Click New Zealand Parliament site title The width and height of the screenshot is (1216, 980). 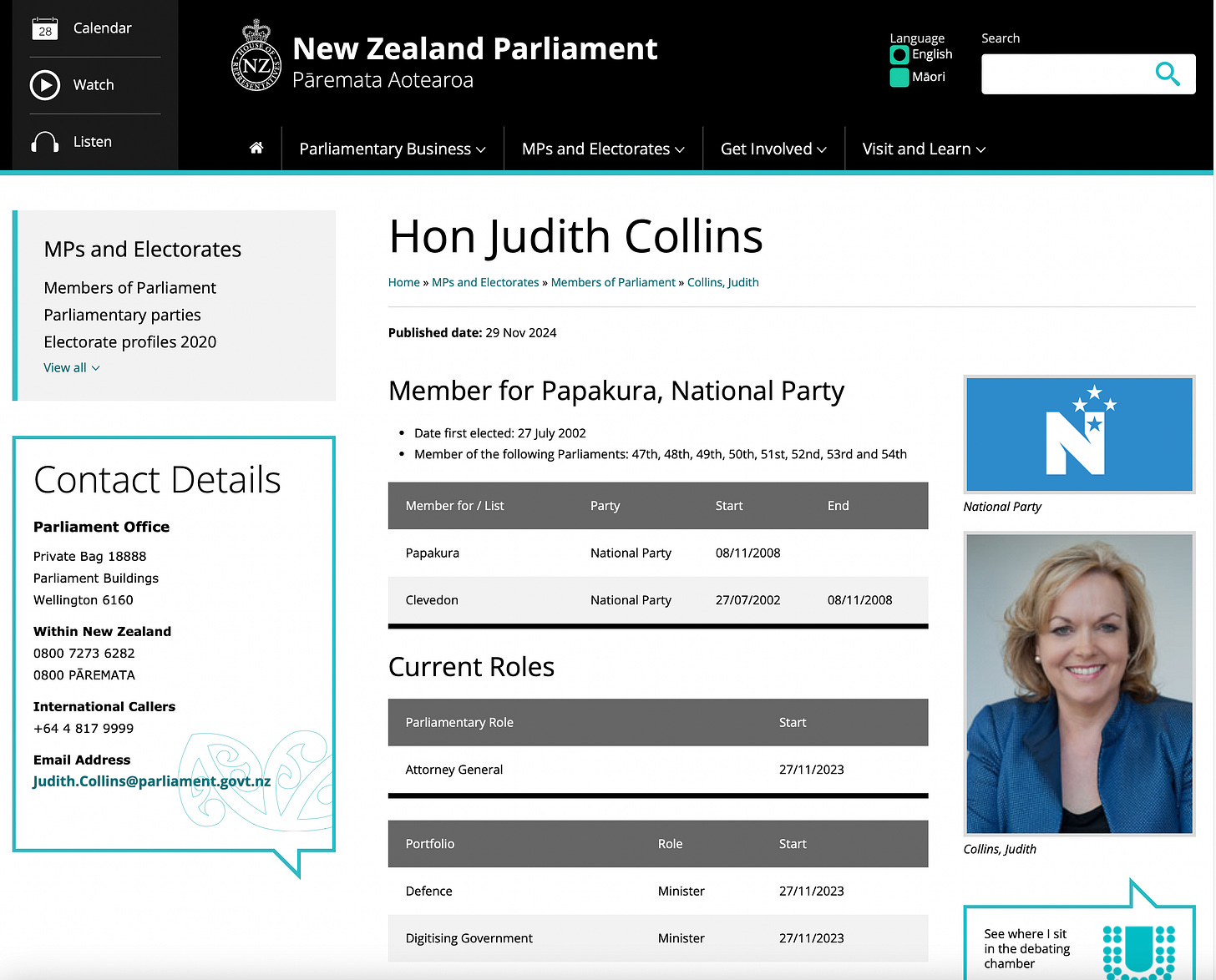point(474,49)
